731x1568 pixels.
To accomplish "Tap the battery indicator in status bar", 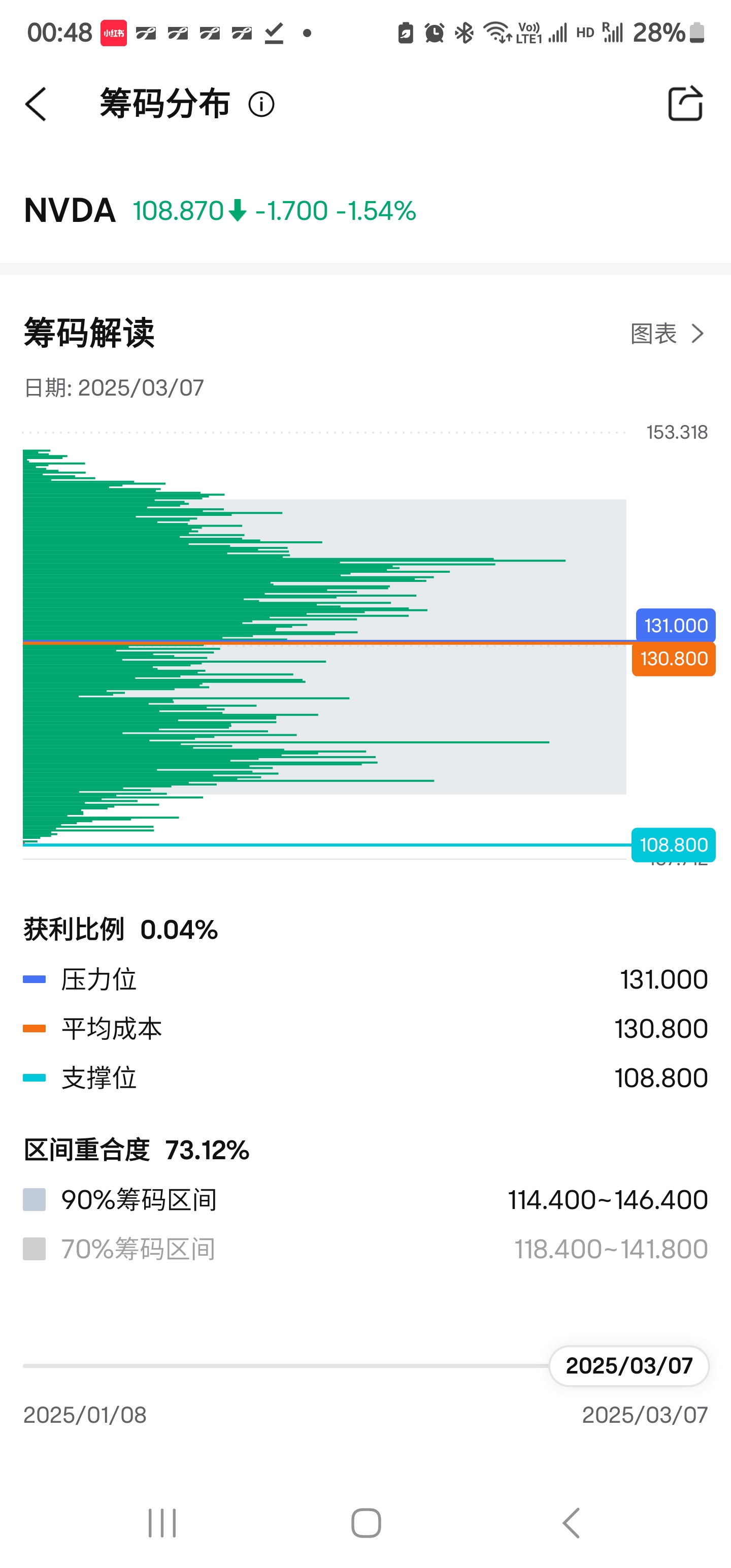I will coord(697,33).
